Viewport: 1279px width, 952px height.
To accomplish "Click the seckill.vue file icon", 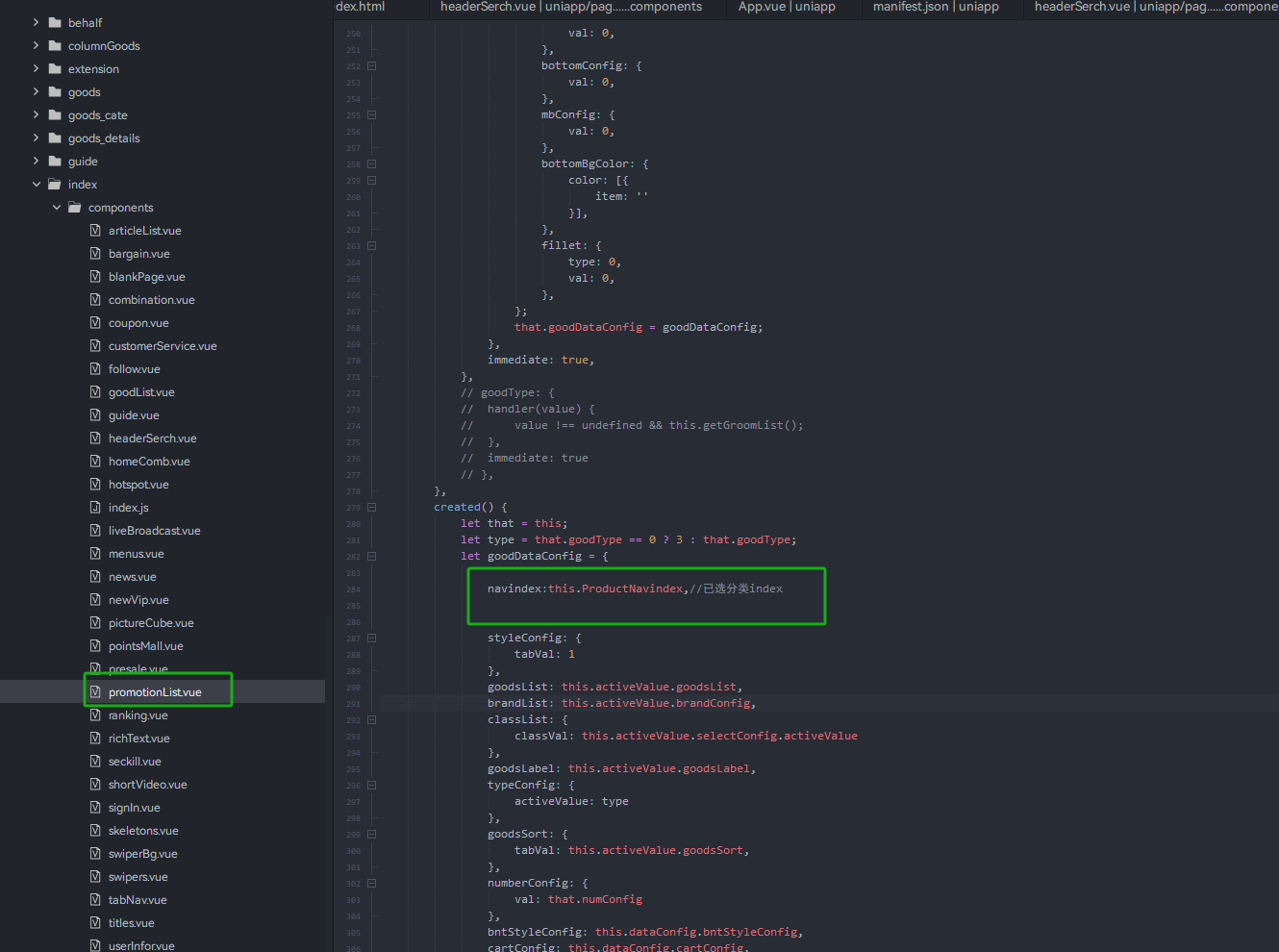I will pyautogui.click(x=95, y=761).
